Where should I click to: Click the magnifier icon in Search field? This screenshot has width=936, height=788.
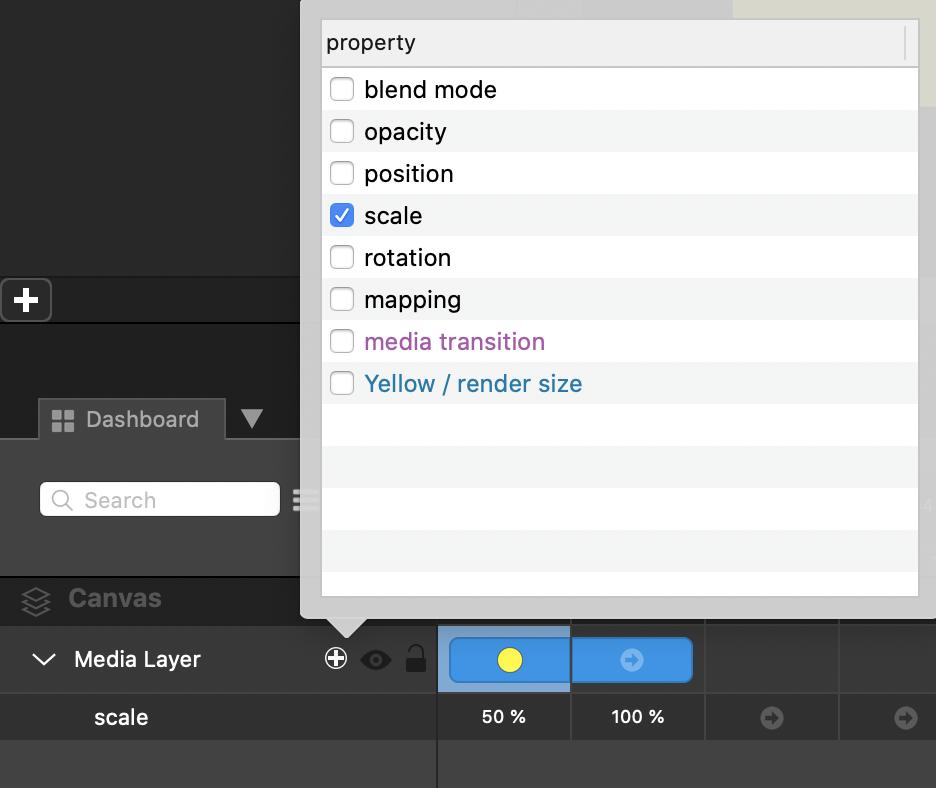[x=62, y=500]
